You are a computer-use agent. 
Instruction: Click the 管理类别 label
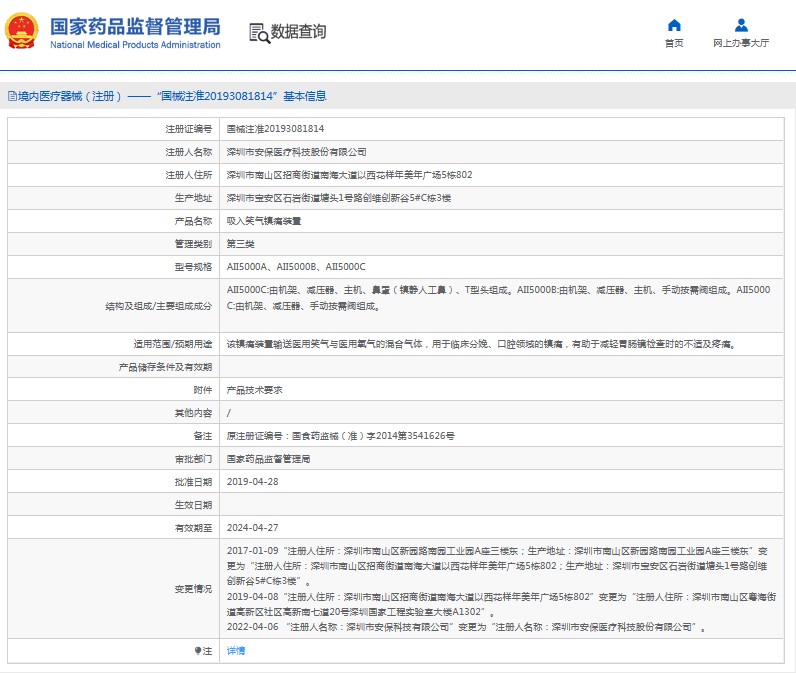[x=193, y=244]
